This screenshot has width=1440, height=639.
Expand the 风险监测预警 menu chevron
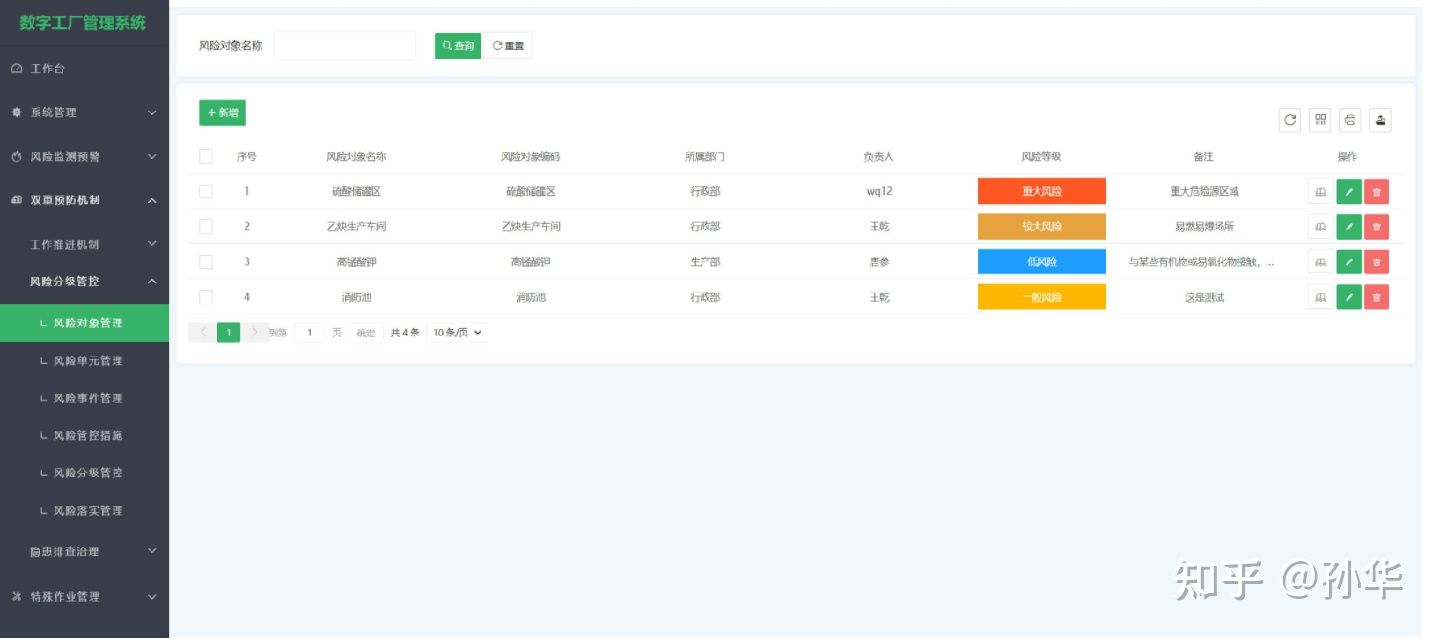click(x=152, y=156)
